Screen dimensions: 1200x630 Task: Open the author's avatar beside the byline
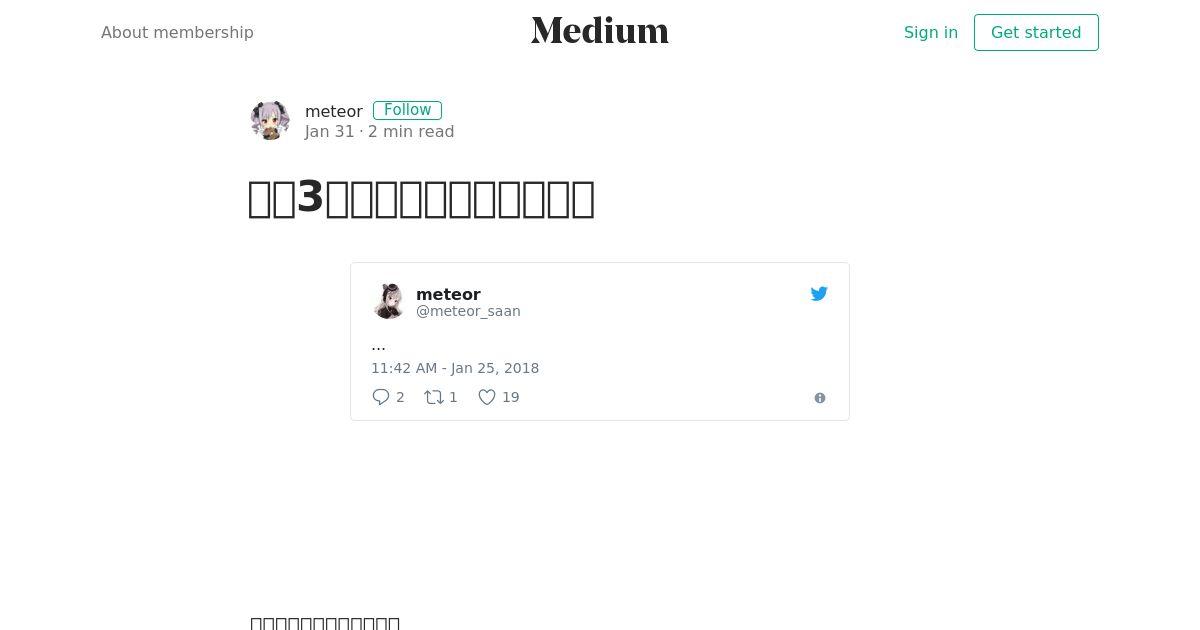pos(270,120)
